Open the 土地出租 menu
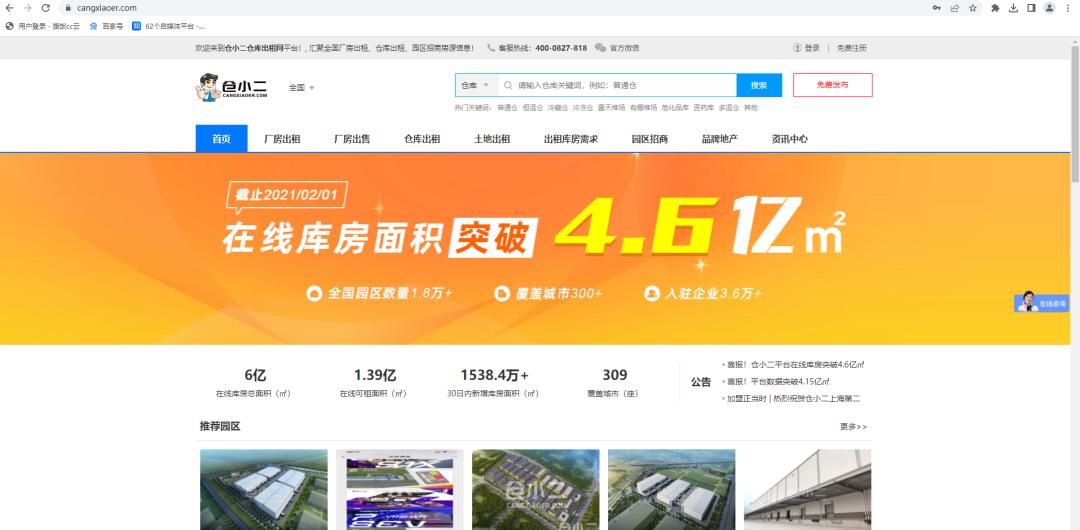This screenshot has width=1080, height=530. 492,139
